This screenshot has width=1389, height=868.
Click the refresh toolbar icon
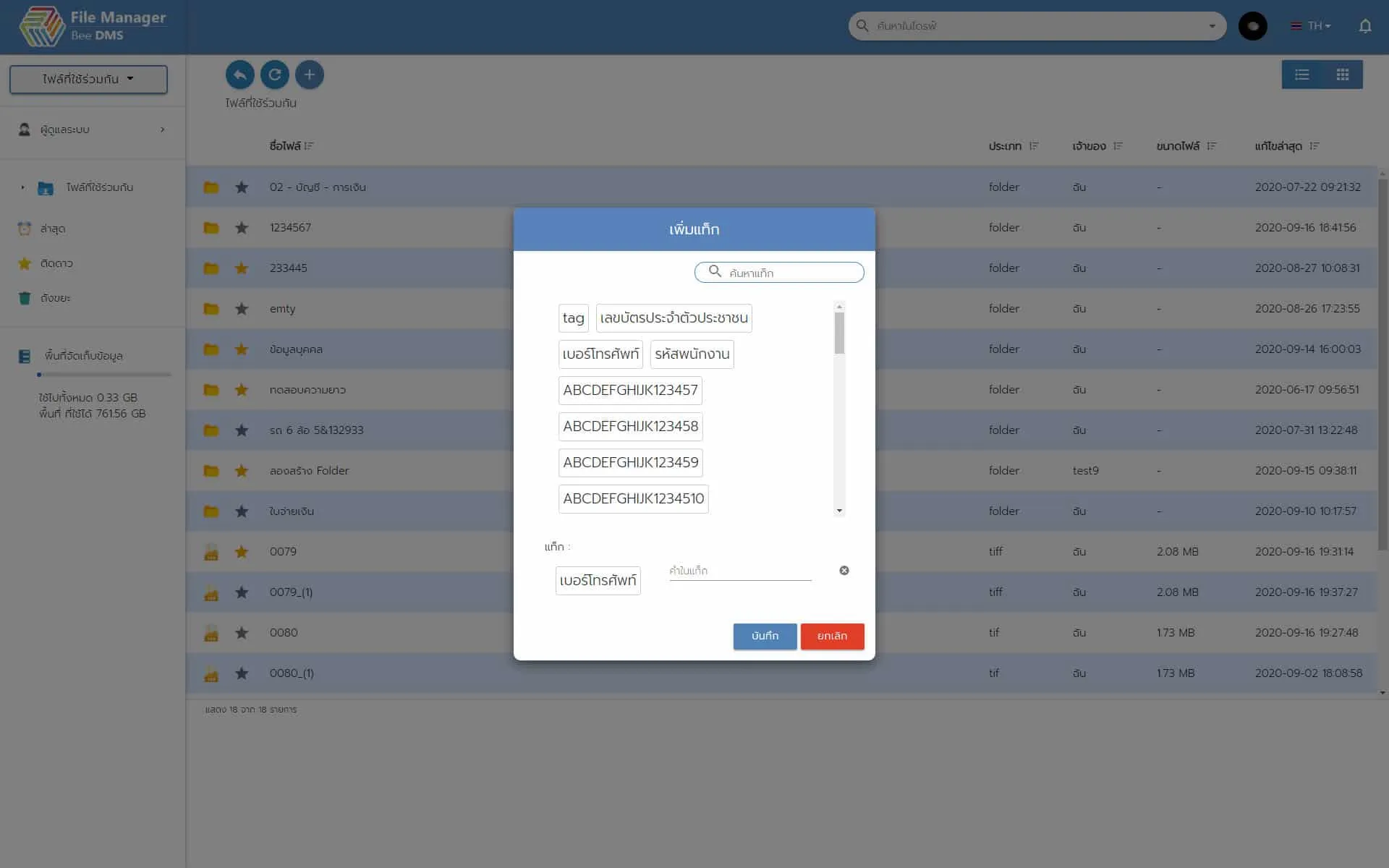click(275, 75)
